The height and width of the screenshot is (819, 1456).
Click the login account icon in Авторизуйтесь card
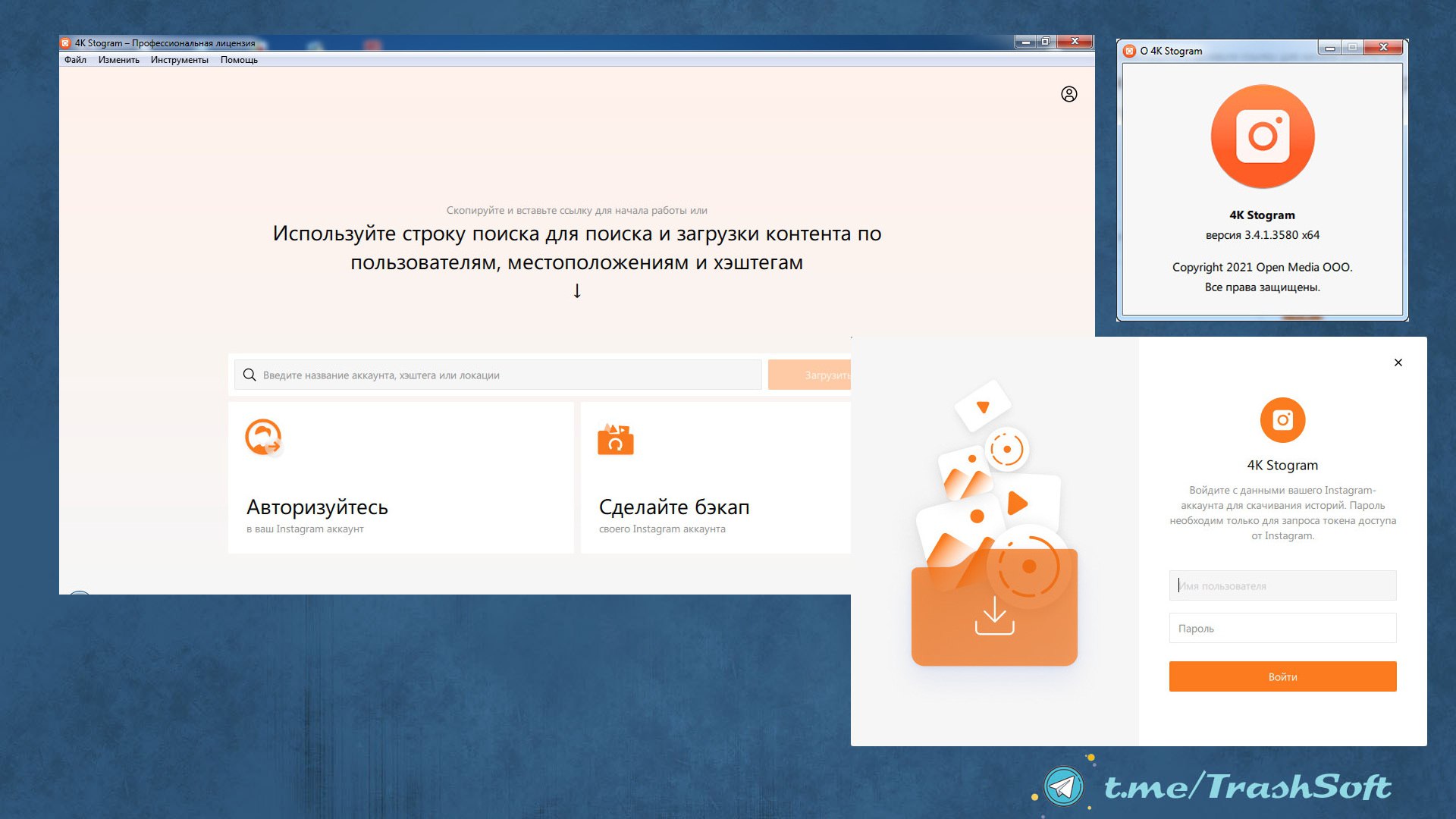coord(263,438)
